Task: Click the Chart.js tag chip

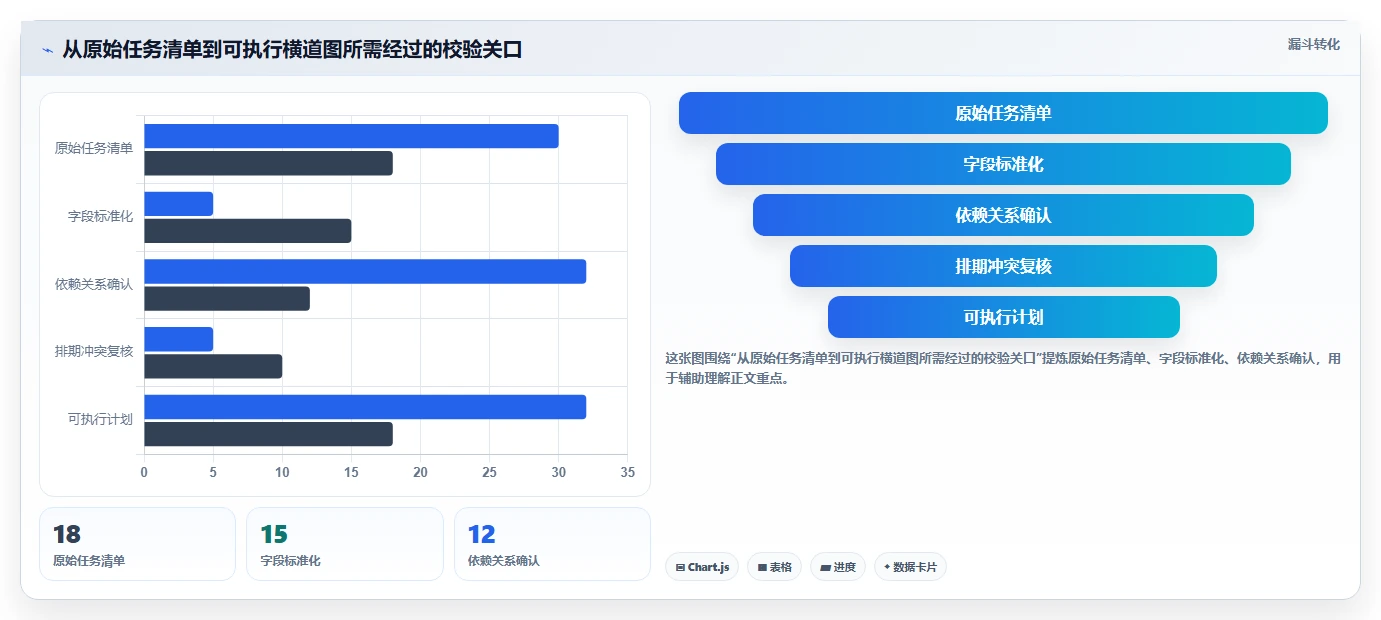Action: [702, 567]
